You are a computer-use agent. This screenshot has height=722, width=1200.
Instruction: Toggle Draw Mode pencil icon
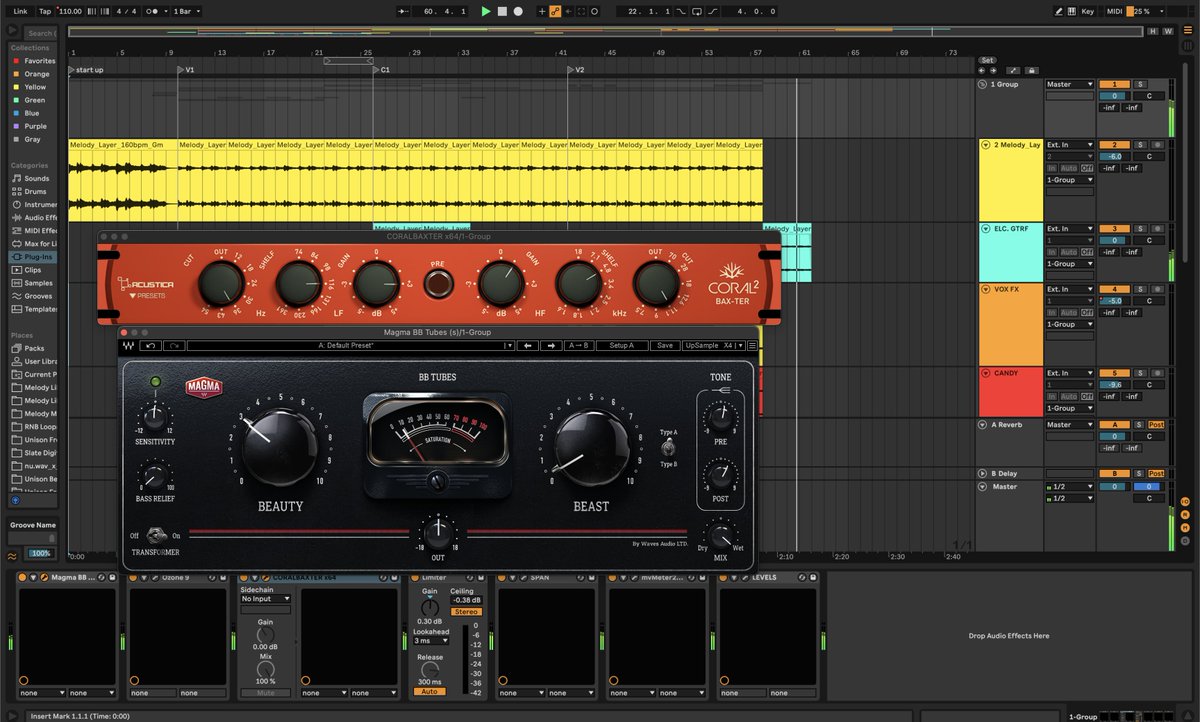1059,11
